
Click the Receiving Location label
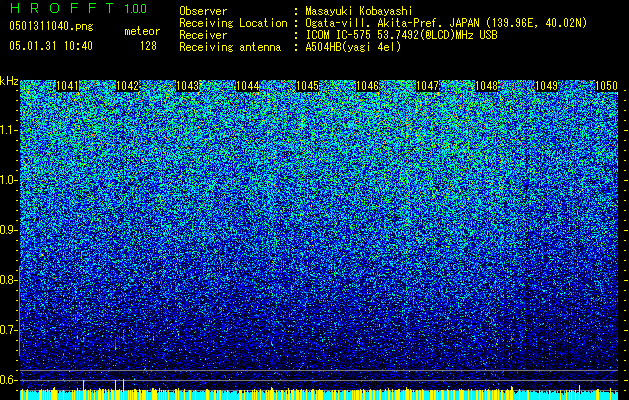233,23
